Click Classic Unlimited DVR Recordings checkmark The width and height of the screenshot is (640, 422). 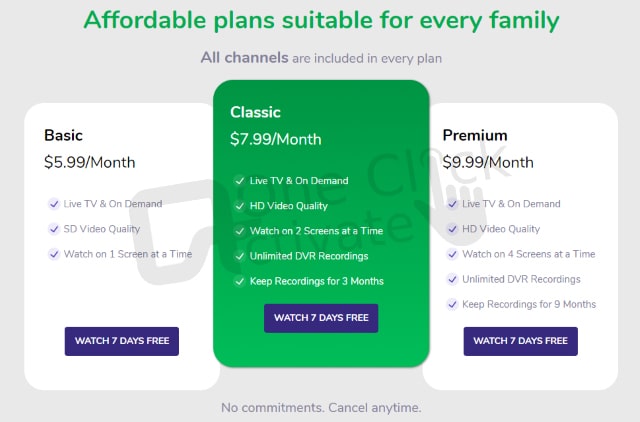pos(239,256)
